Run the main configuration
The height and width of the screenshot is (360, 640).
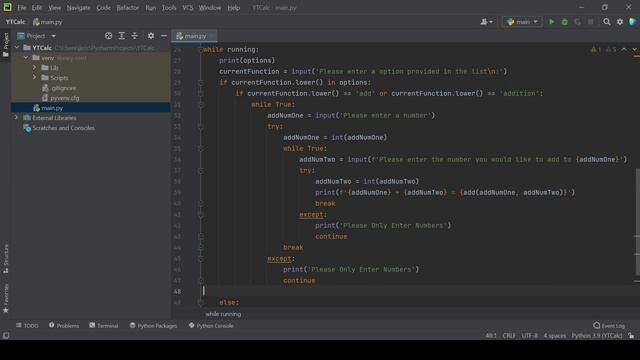point(551,22)
